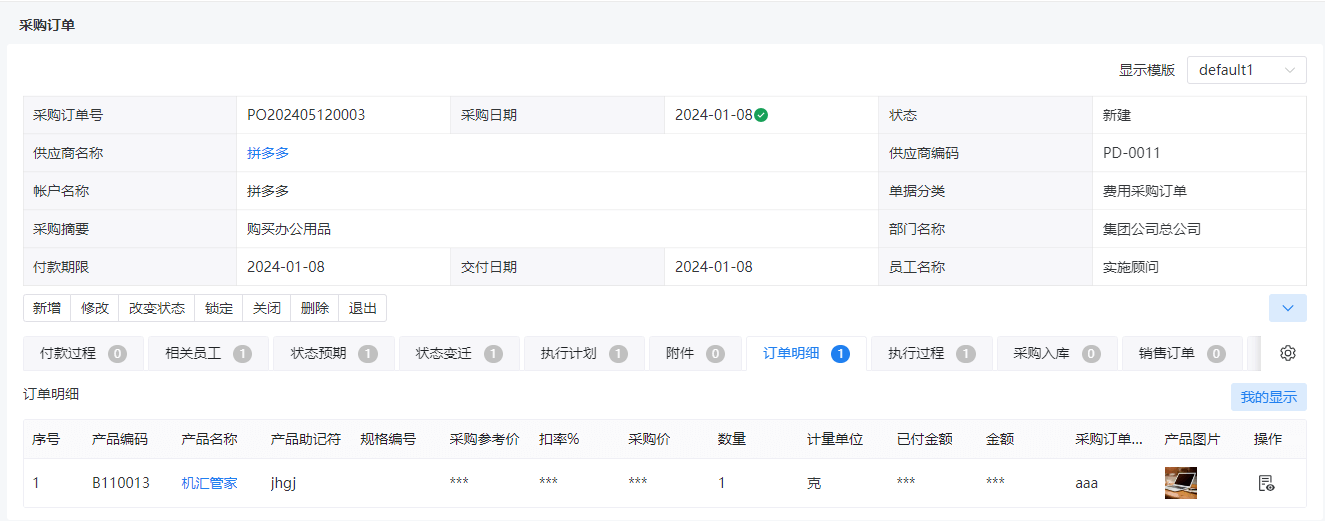The width and height of the screenshot is (1325, 521).
Task: Click the document action icon in 操作 column
Action: (1266, 483)
